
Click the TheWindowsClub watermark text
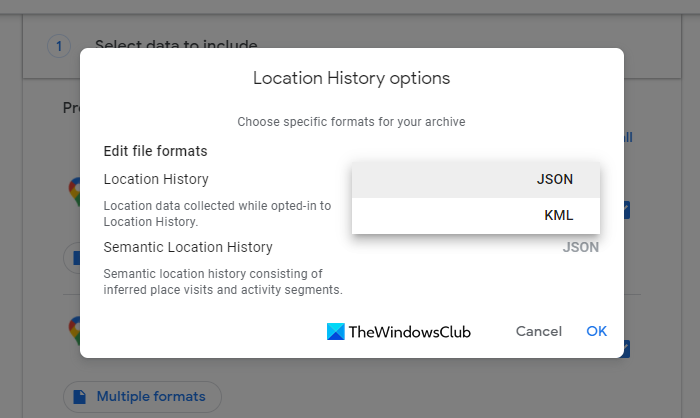pos(410,331)
